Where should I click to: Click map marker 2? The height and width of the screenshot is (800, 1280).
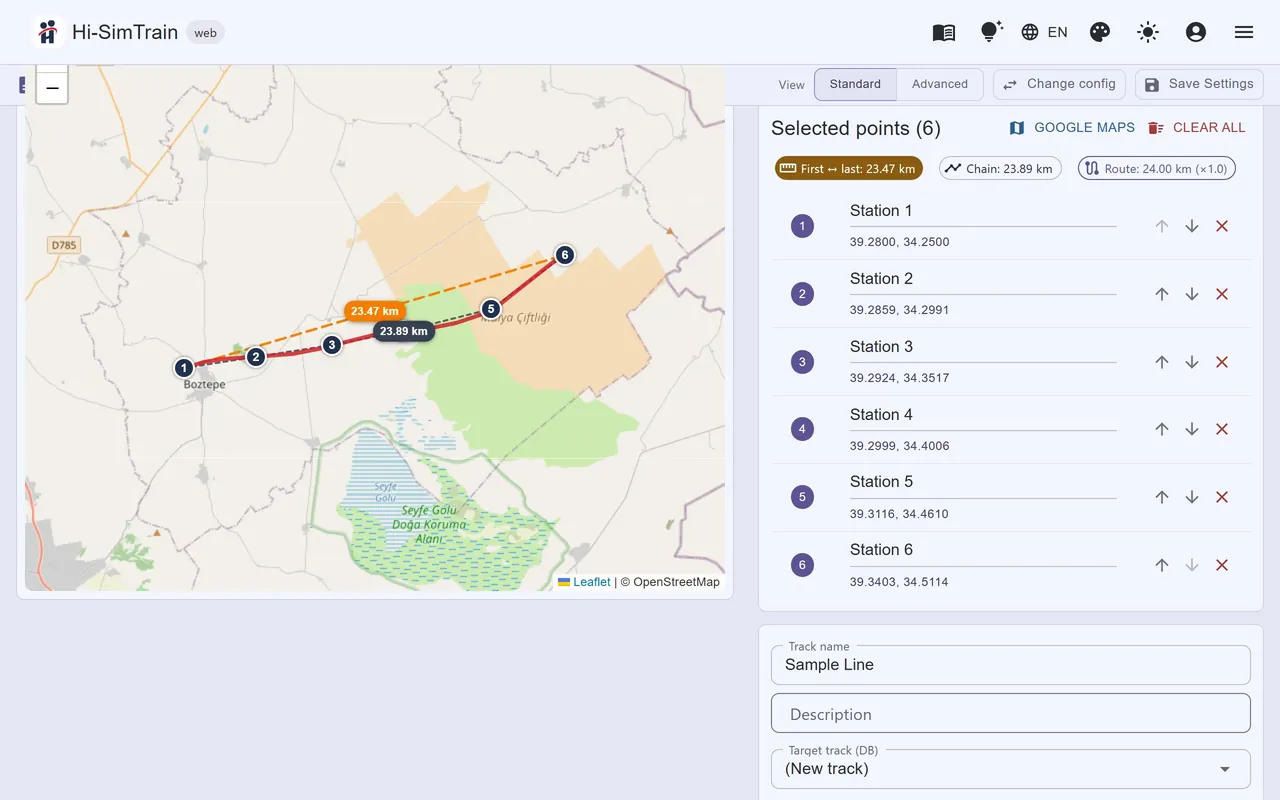click(x=256, y=356)
